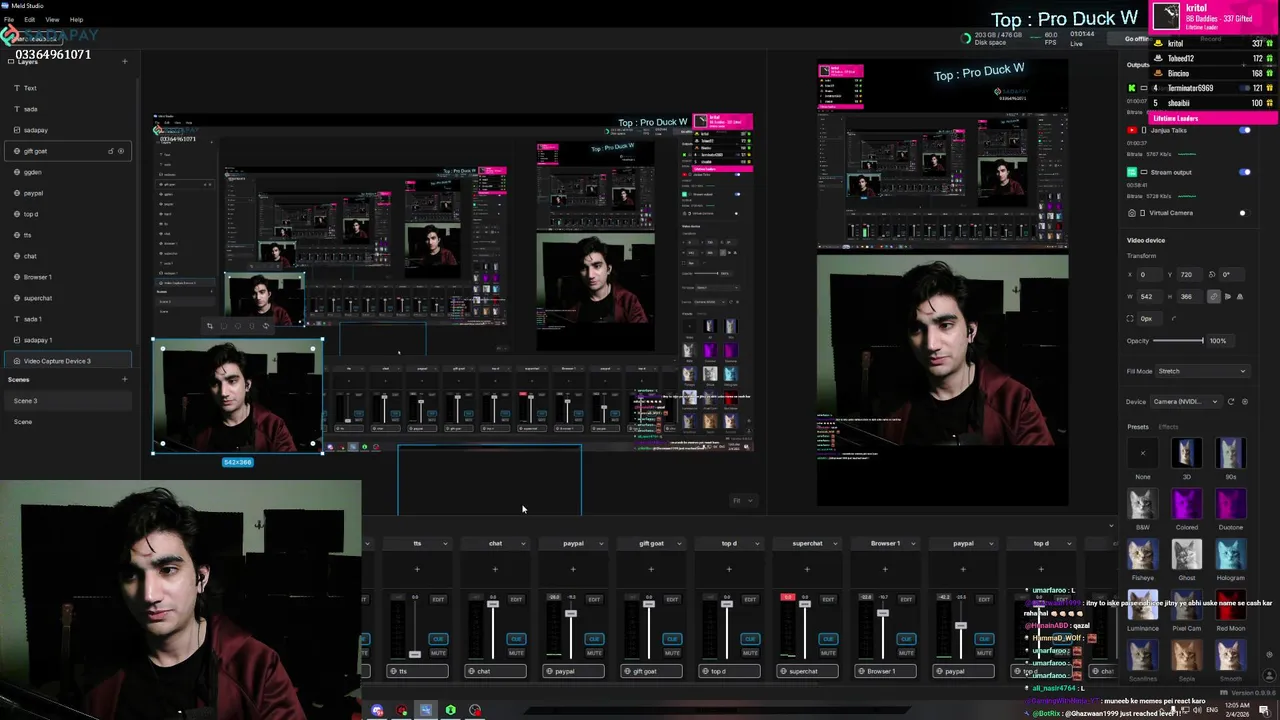This screenshot has height=720, width=1280.
Task: Apply the B&W cat preset
Action: (1143, 503)
